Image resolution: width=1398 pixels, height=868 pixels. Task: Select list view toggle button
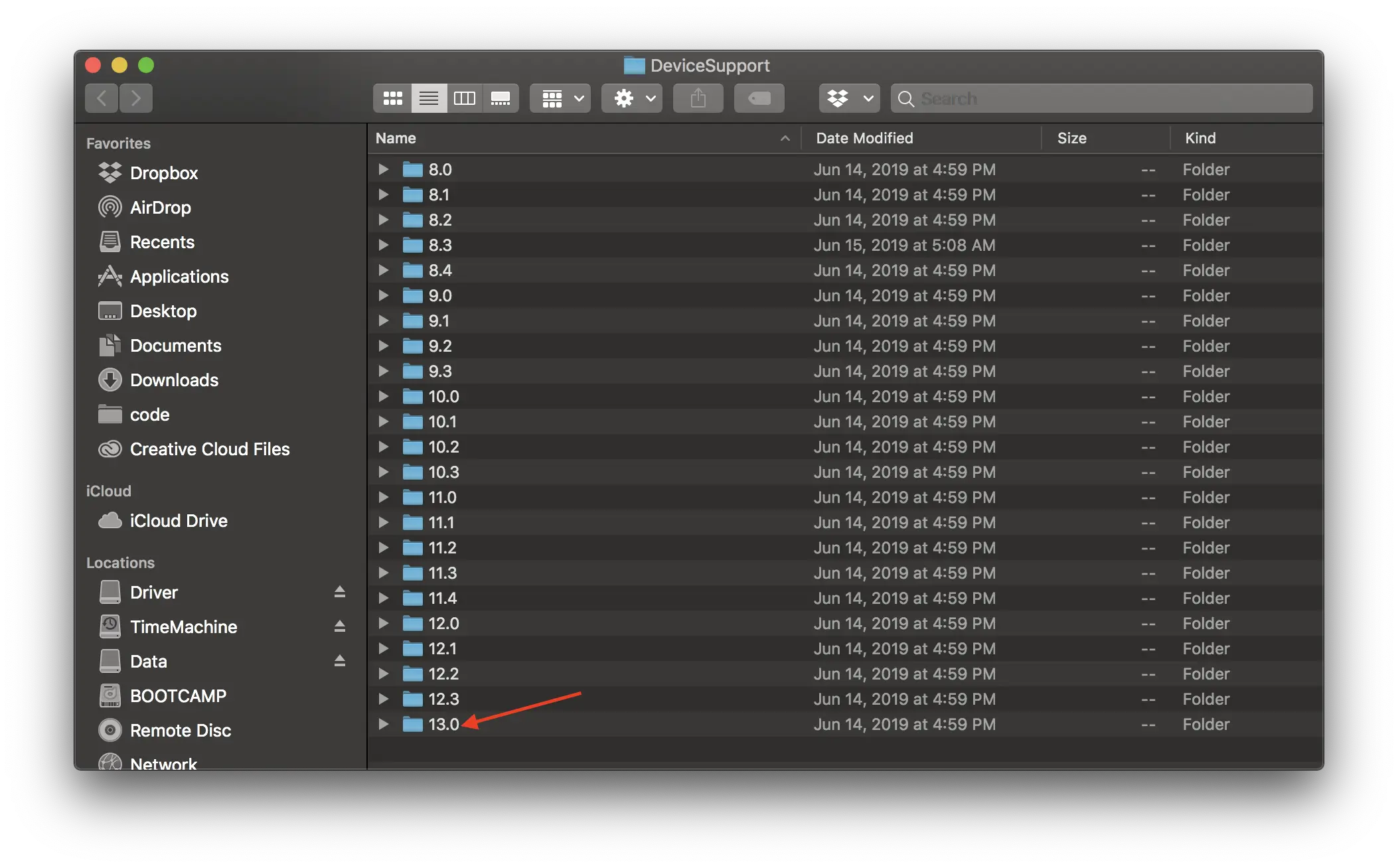pyautogui.click(x=429, y=98)
